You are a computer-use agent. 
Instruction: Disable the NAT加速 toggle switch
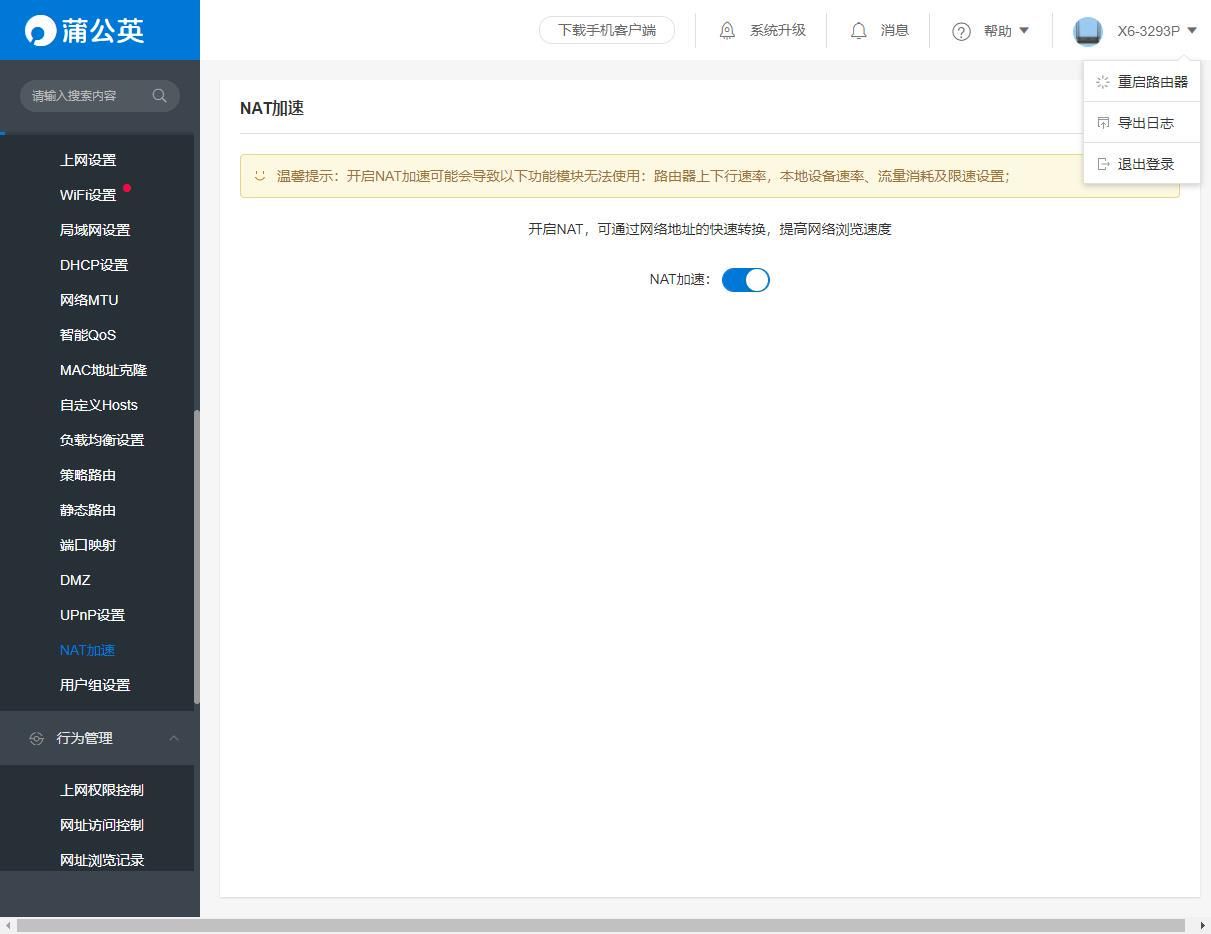tap(745, 280)
